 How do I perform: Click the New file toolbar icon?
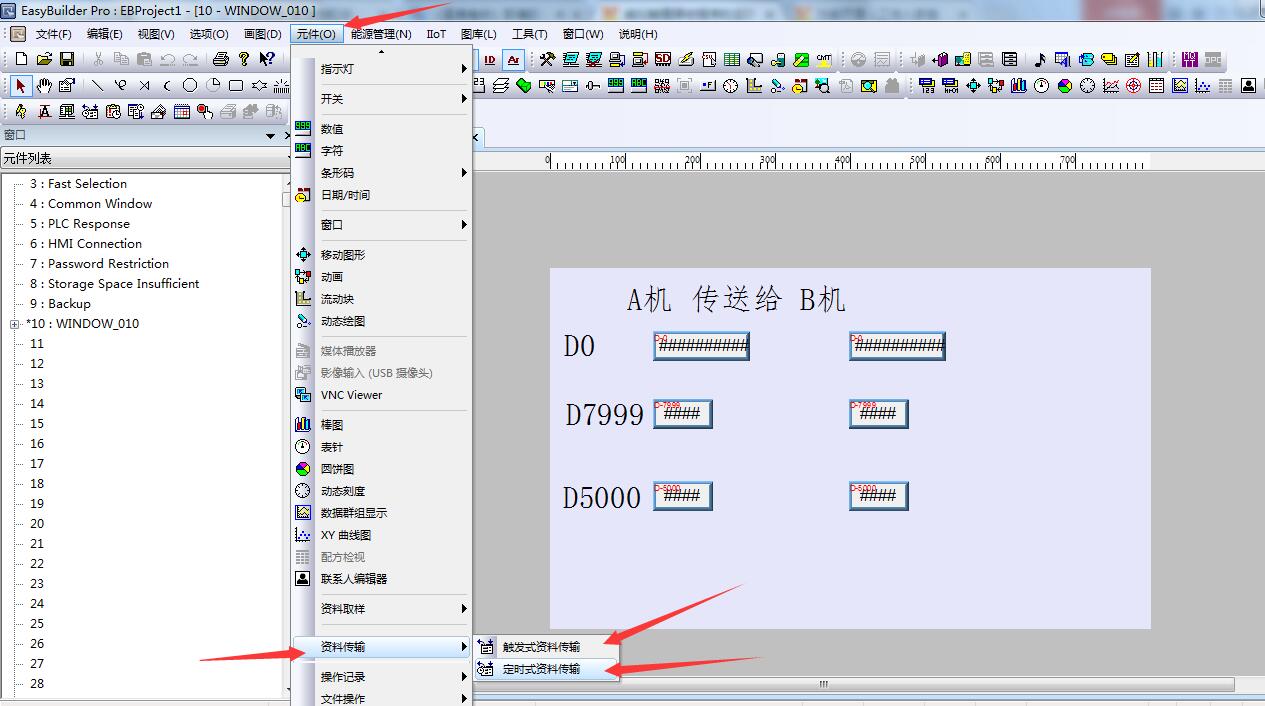click(21, 60)
